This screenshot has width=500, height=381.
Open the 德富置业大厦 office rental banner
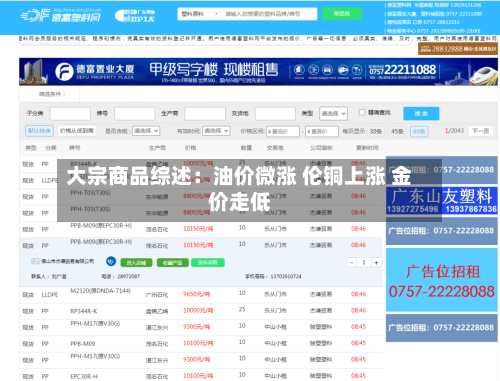click(x=258, y=71)
